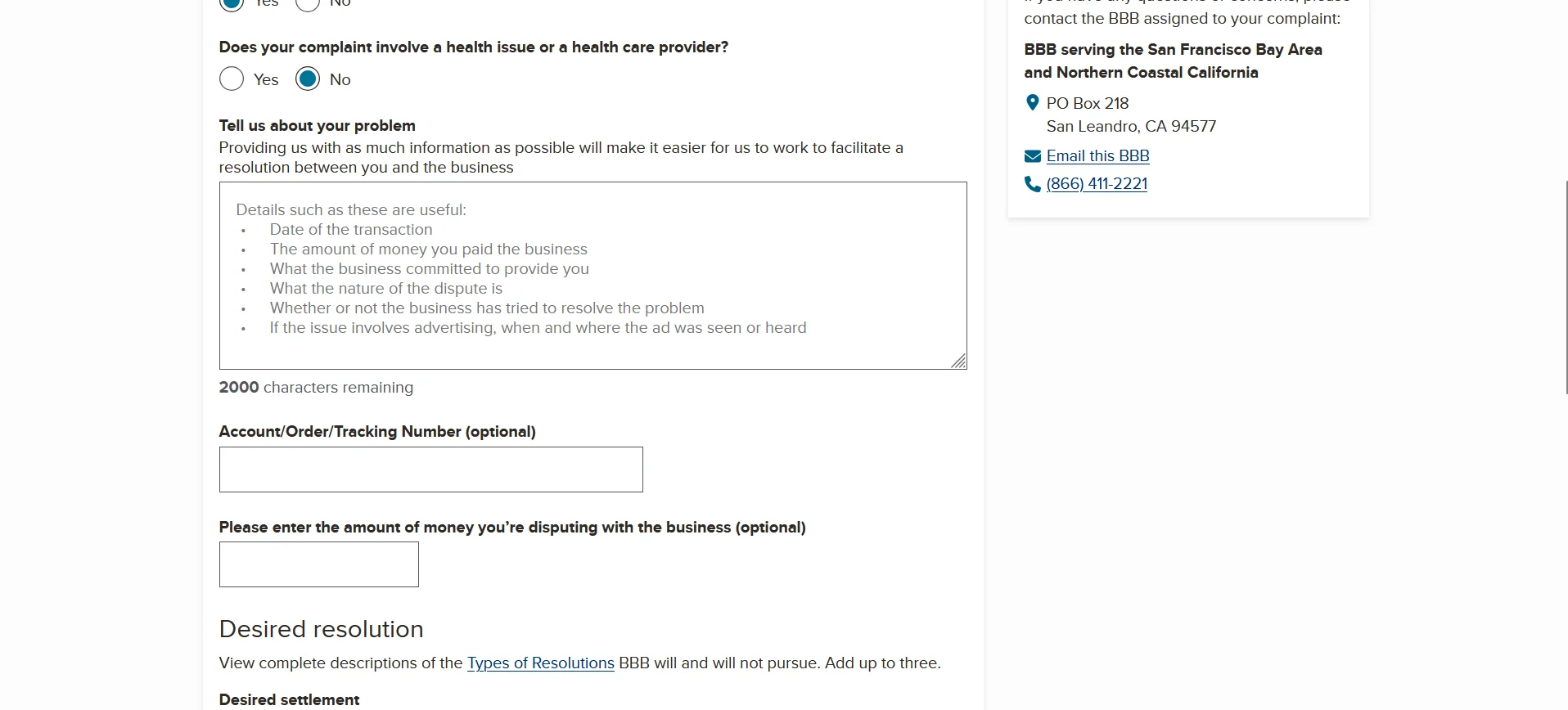Click the "Desired resolution" heading
The width and height of the screenshot is (1568, 710).
[x=321, y=629]
